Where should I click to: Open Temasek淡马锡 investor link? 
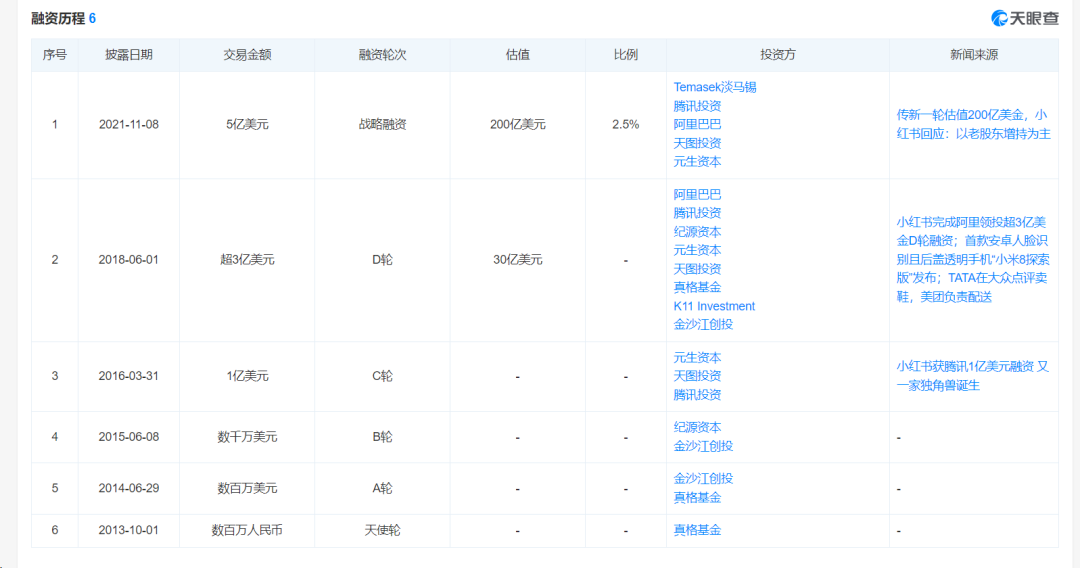(x=714, y=87)
